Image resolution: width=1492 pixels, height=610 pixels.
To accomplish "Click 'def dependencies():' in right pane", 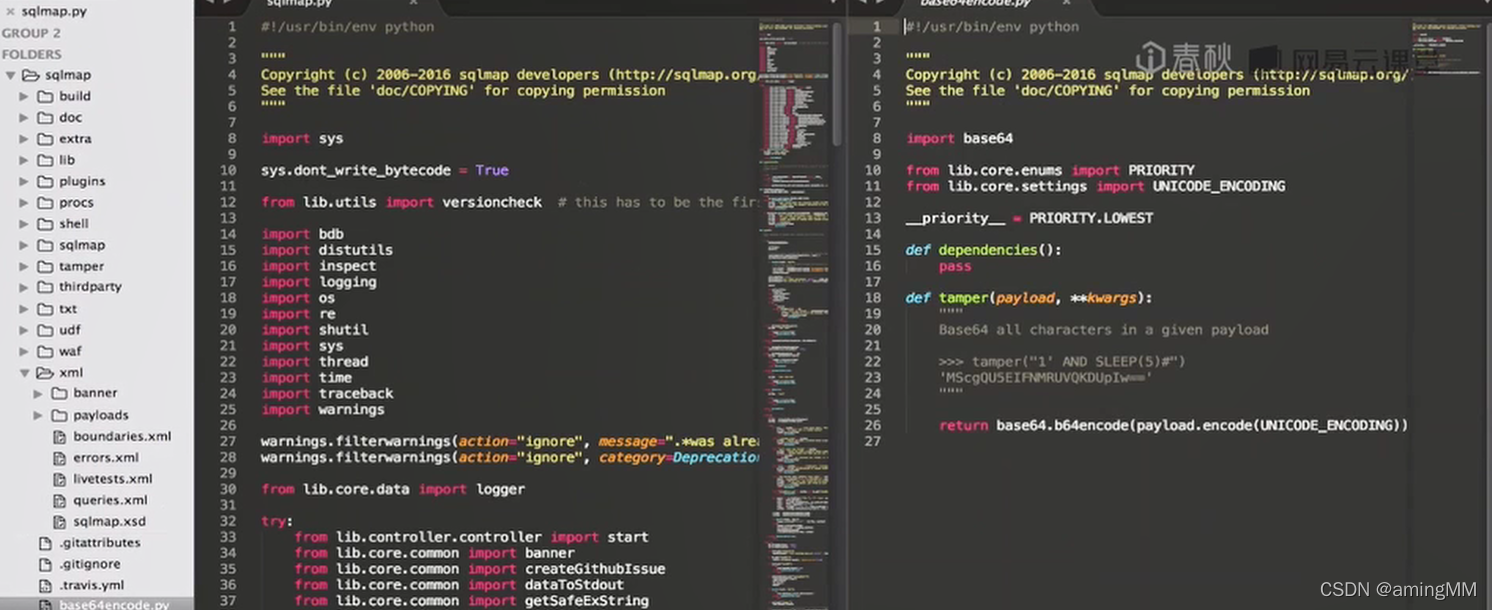I will [x=984, y=250].
